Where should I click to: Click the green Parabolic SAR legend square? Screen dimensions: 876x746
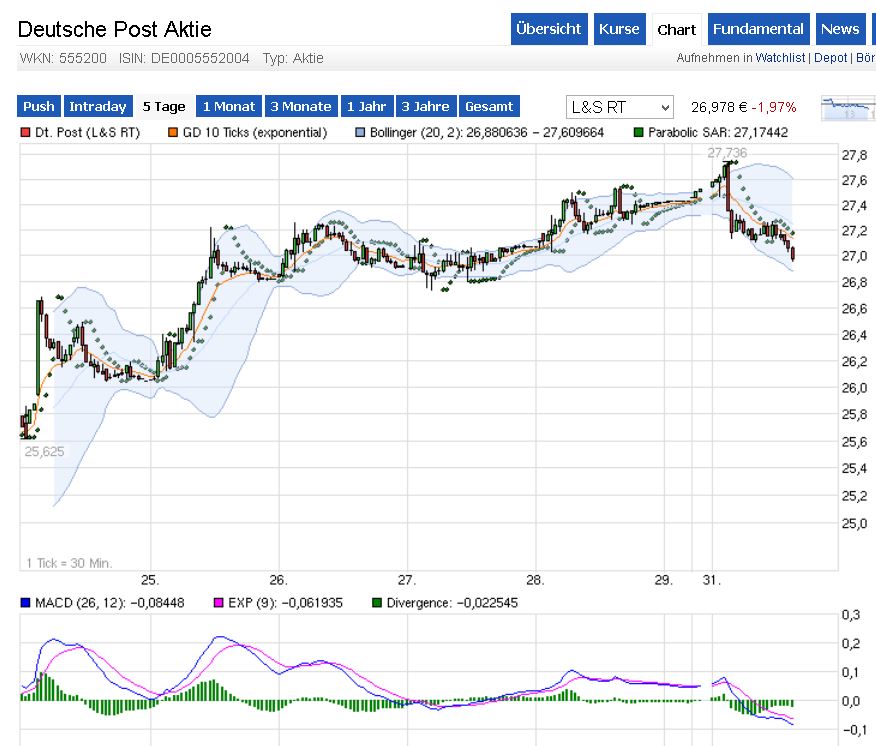[639, 132]
